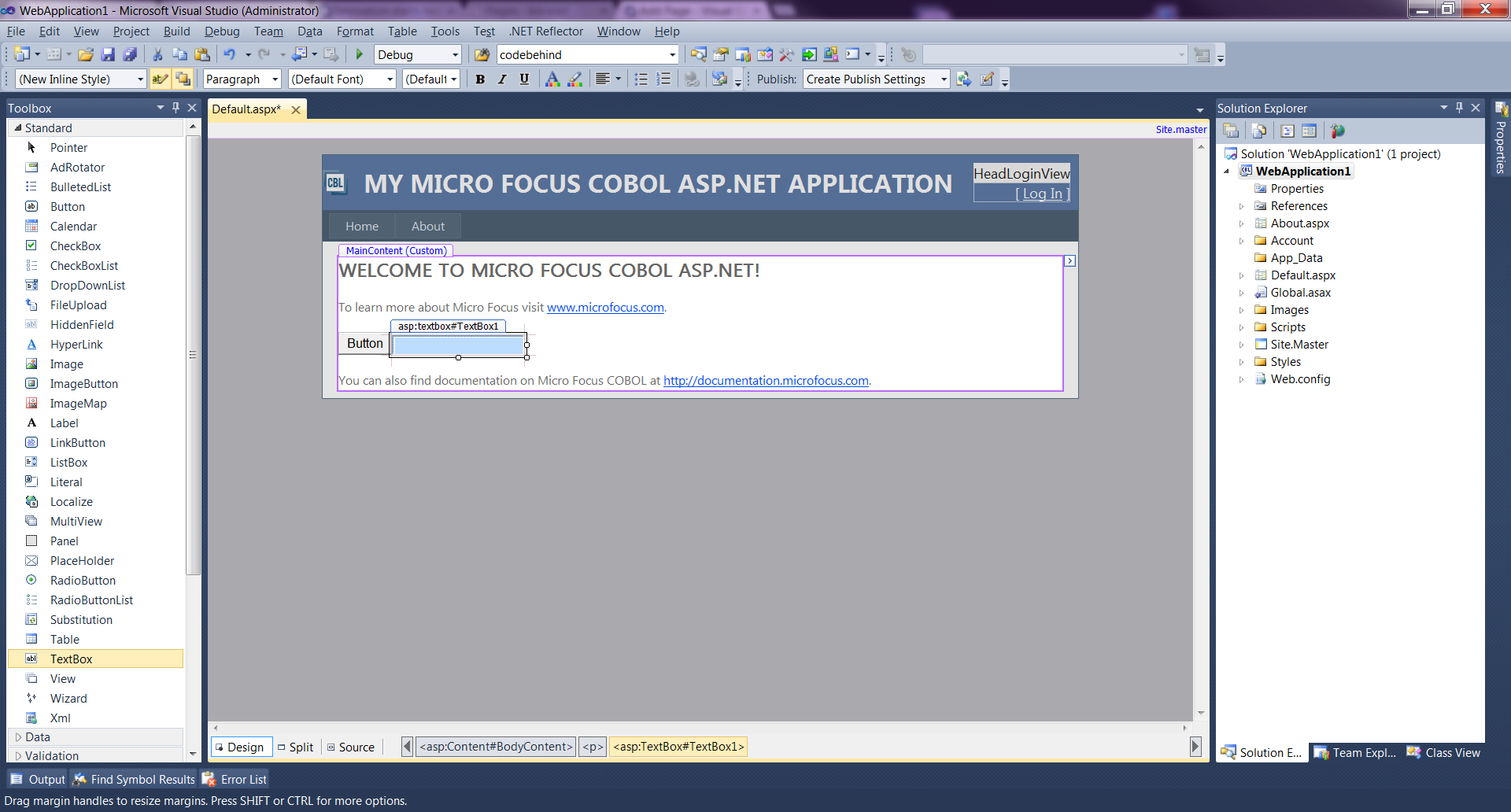Open the Error List window button
1511x812 pixels.
pyautogui.click(x=235, y=780)
